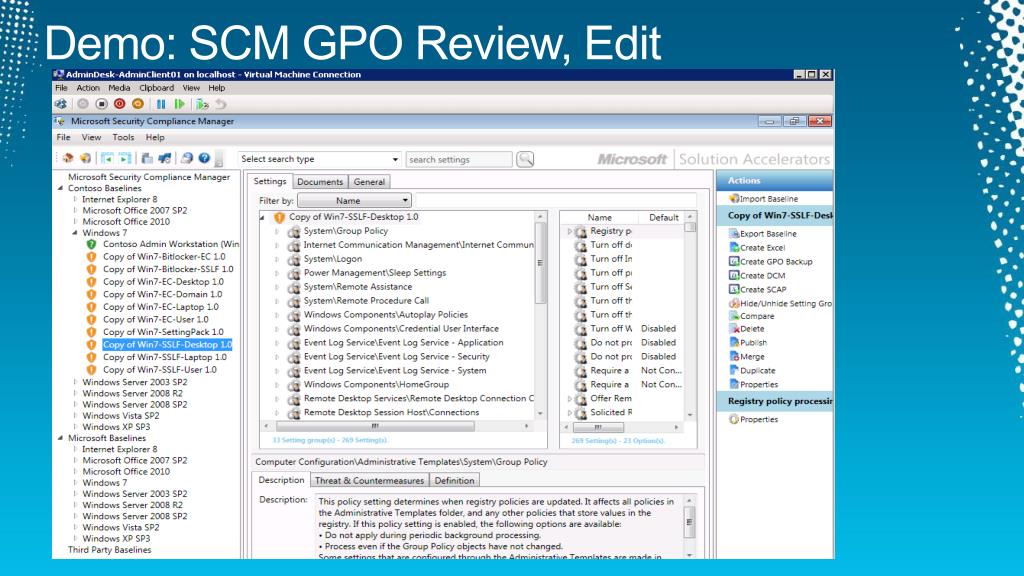Open VM Connection Action menu
The height and width of the screenshot is (576, 1024).
point(88,88)
